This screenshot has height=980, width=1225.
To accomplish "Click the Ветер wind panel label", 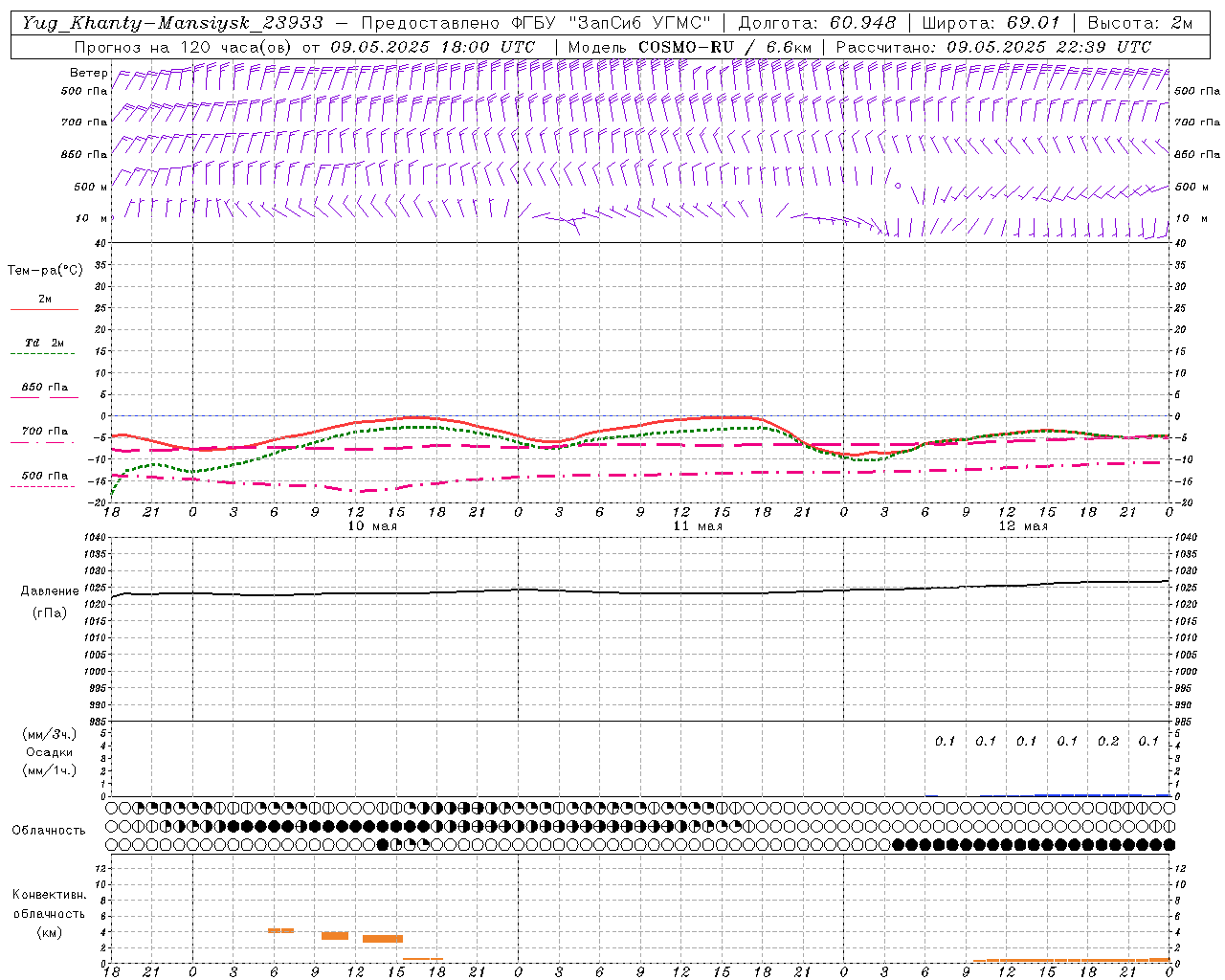I will click(89, 73).
